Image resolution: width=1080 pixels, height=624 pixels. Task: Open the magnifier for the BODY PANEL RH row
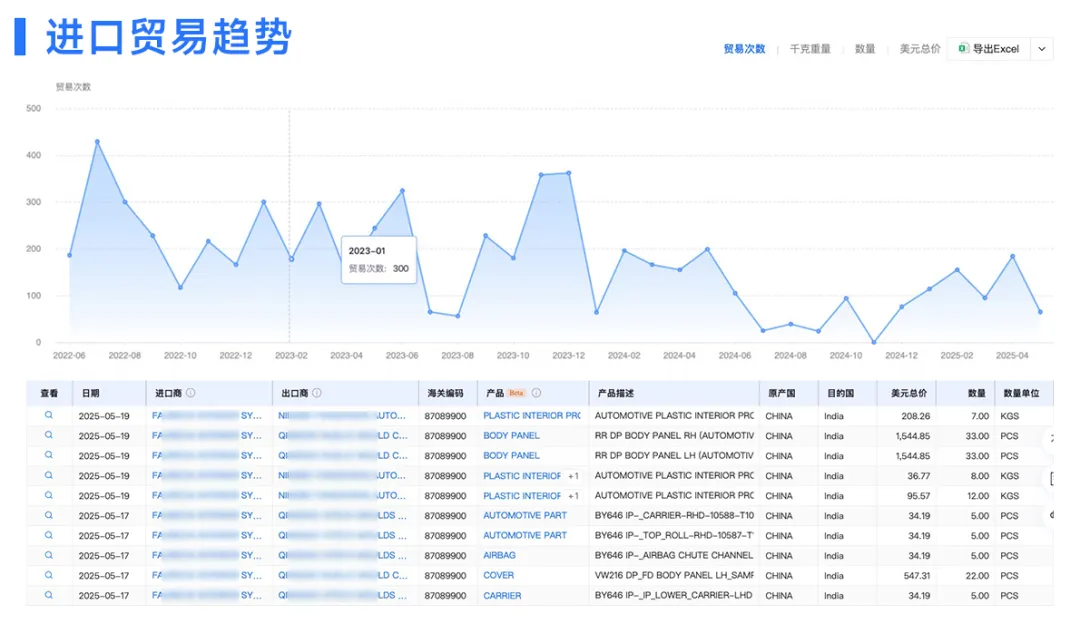click(49, 435)
